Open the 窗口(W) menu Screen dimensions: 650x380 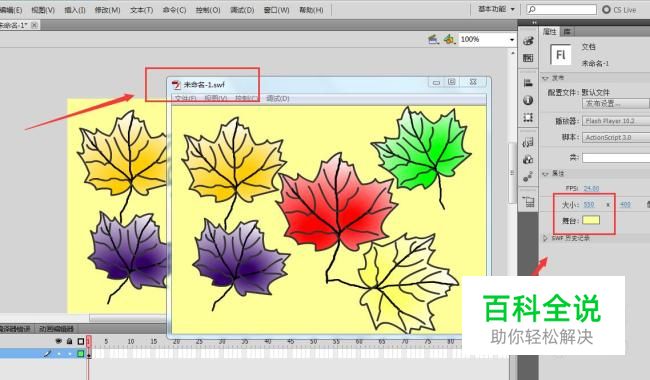[276, 10]
